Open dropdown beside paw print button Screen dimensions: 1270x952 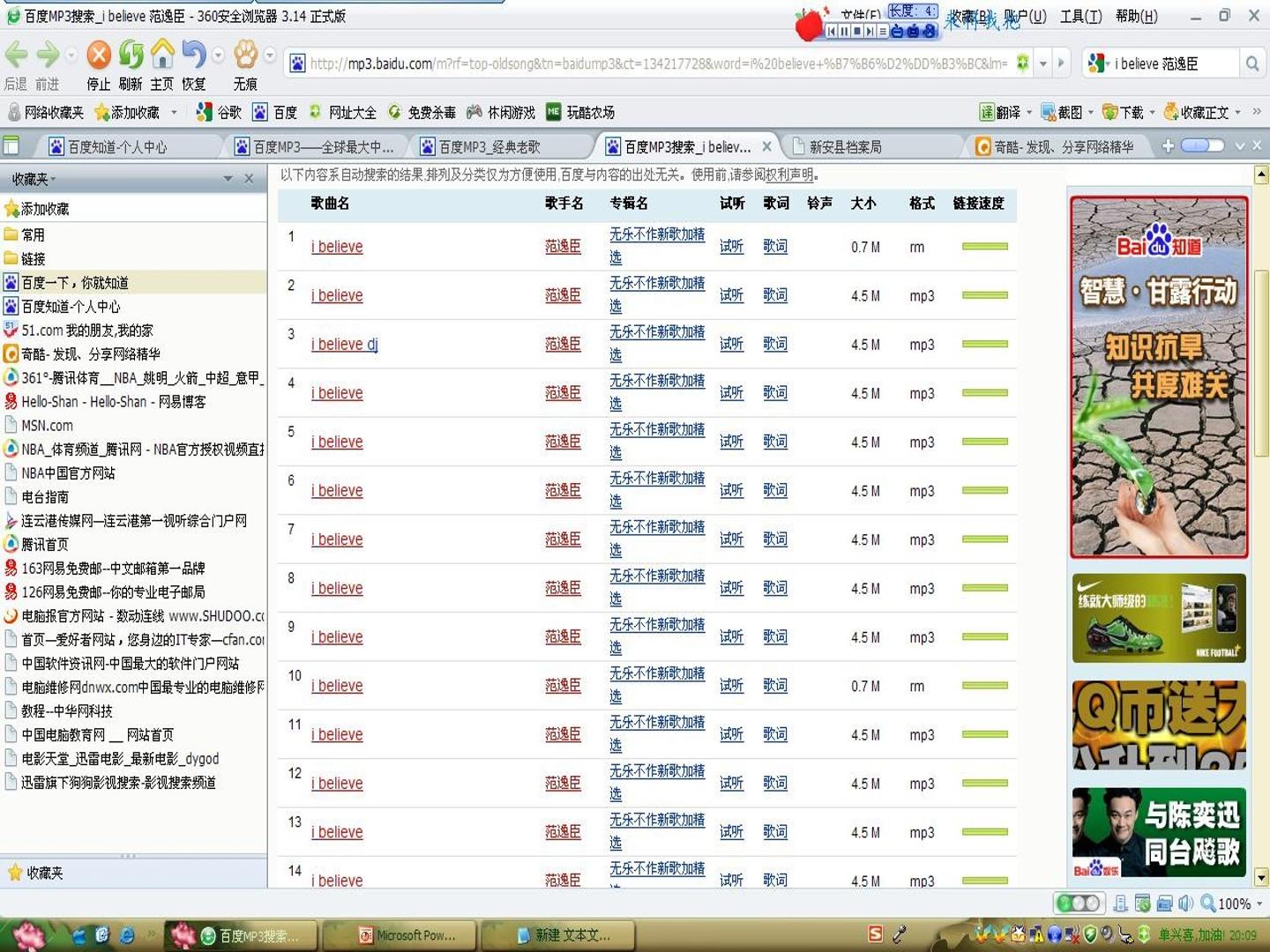tap(270, 56)
